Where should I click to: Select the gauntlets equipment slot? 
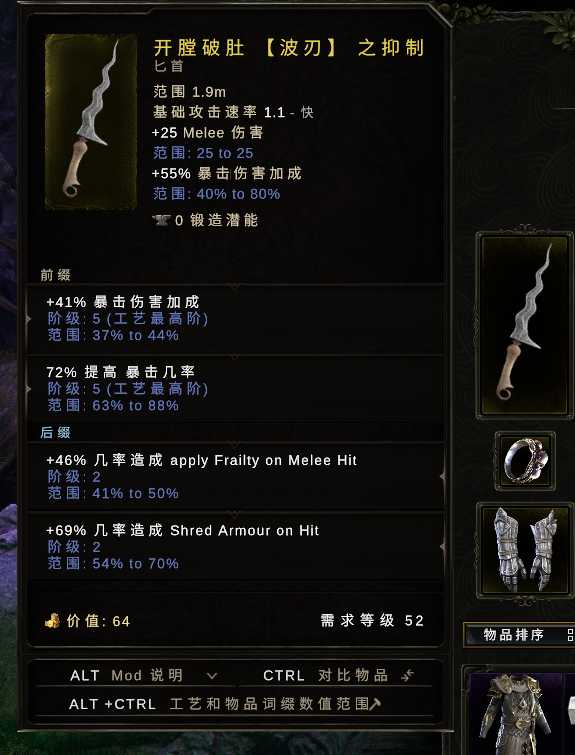(x=525, y=550)
